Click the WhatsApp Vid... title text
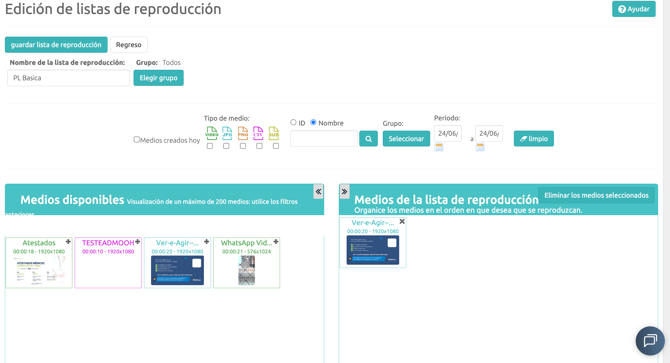670x363 pixels. coord(246,243)
